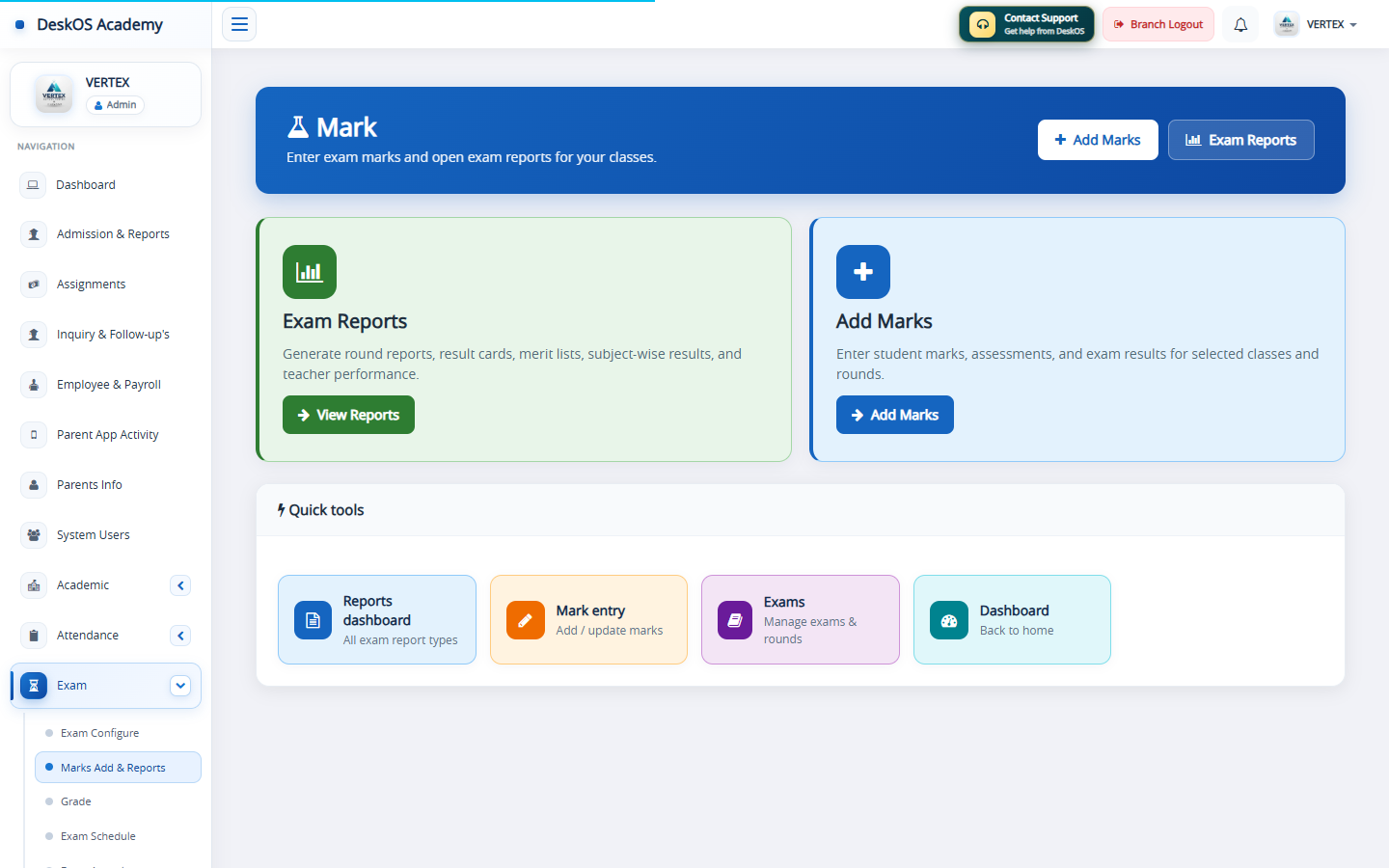Click the white Add Marks header button
The width and height of the screenshot is (1389, 868).
(x=1098, y=140)
